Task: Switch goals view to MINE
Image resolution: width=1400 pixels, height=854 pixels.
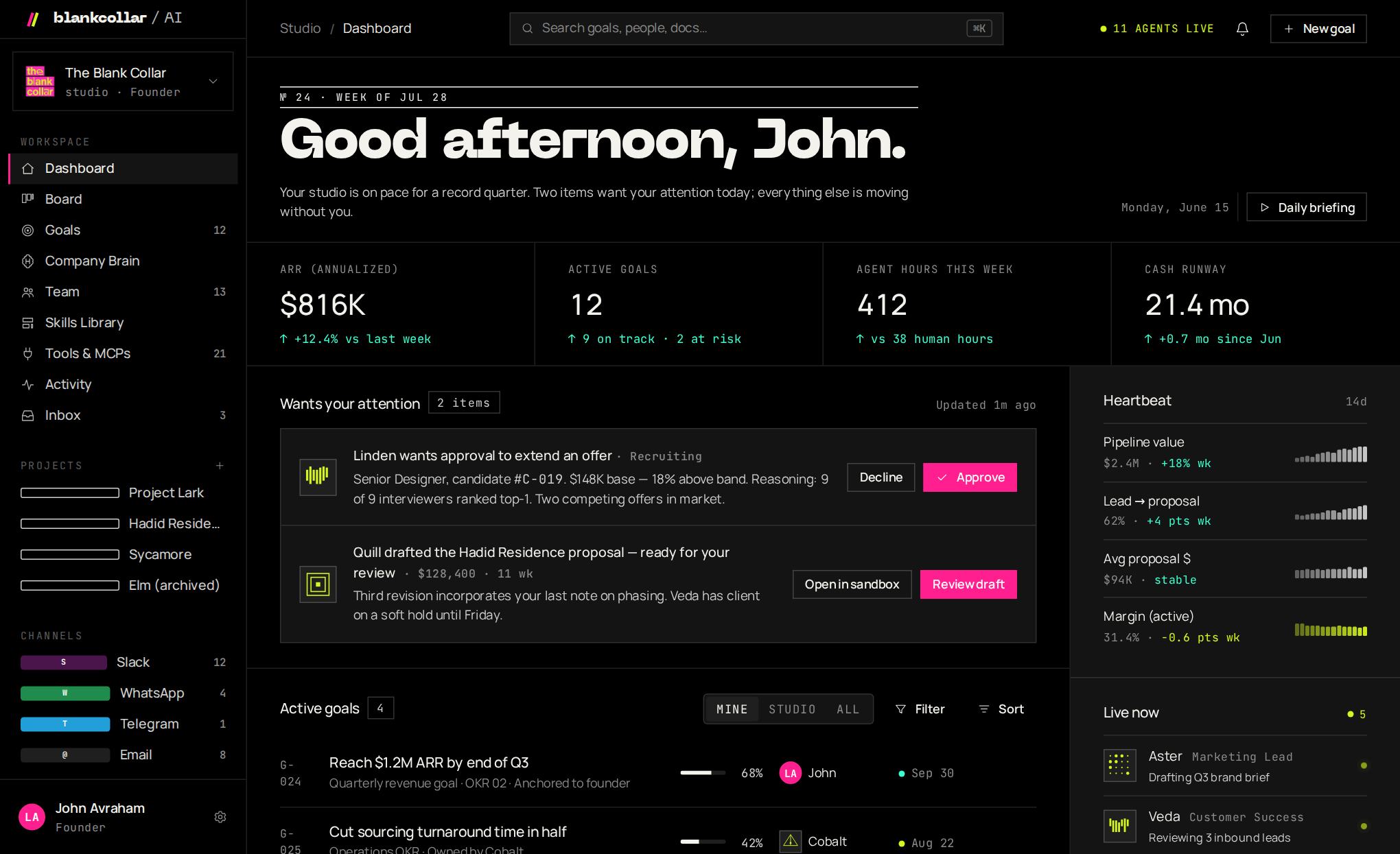Action: [x=732, y=709]
